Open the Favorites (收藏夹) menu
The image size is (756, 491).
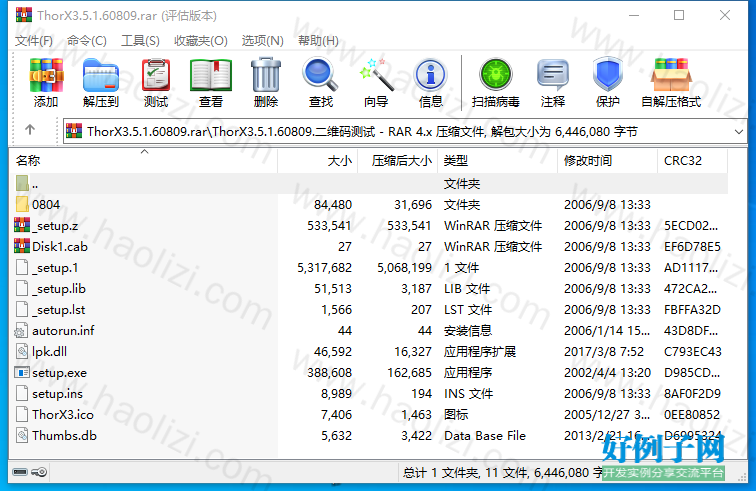pos(201,41)
